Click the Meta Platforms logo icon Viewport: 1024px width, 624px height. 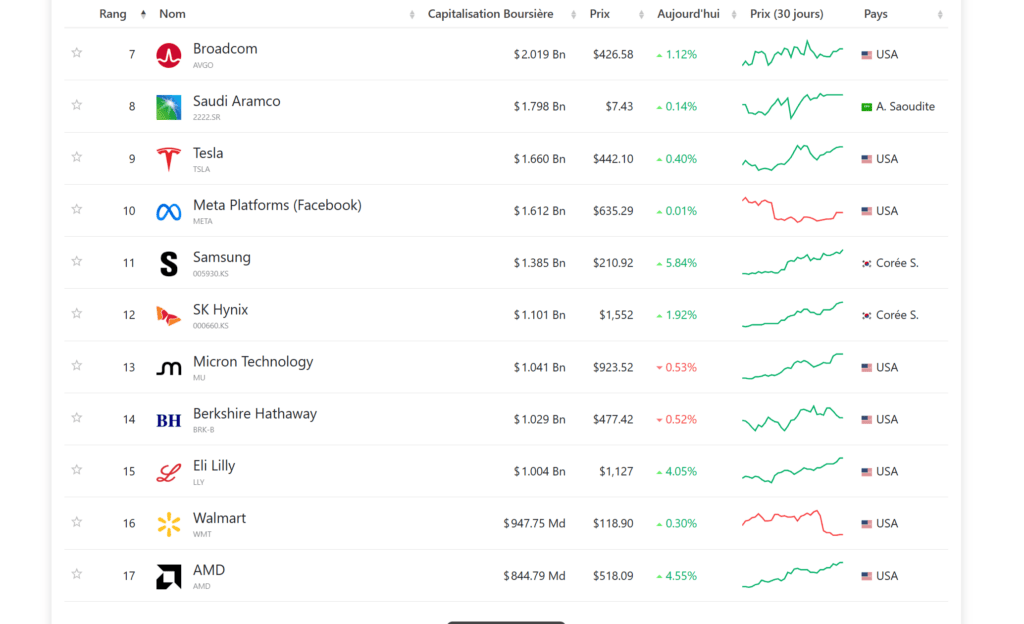pyautogui.click(x=168, y=211)
